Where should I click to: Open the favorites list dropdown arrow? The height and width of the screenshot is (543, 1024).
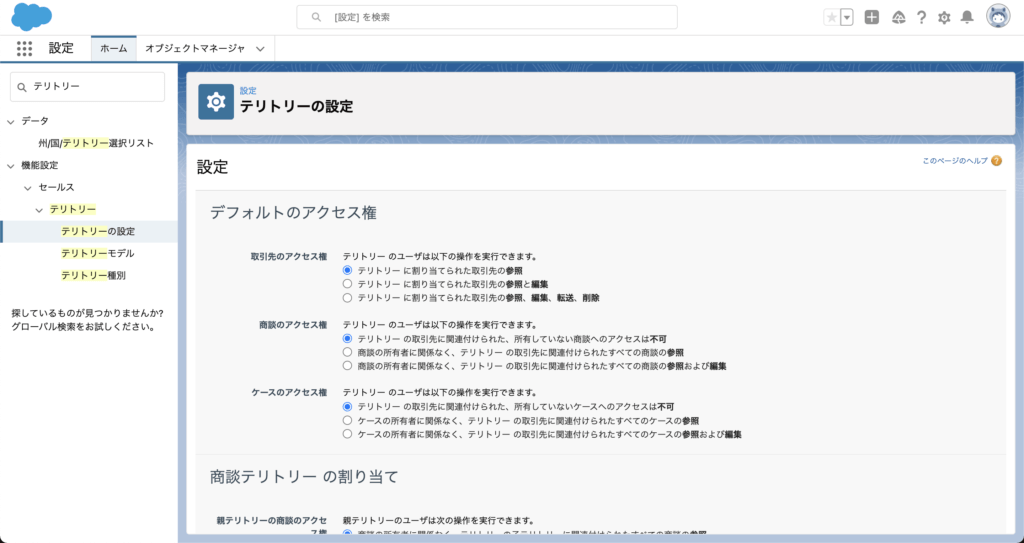[x=847, y=18]
